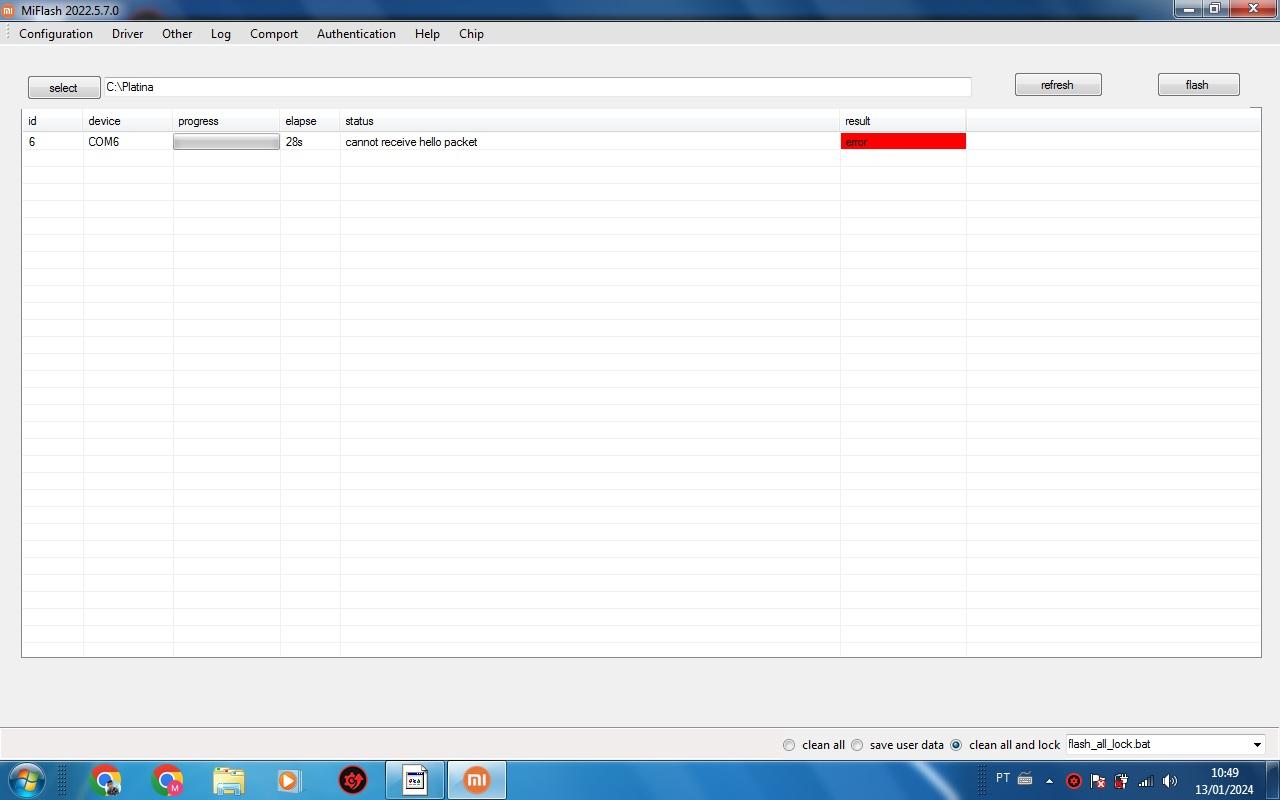Select the clean all radio button
The image size is (1280, 800).
(789, 745)
